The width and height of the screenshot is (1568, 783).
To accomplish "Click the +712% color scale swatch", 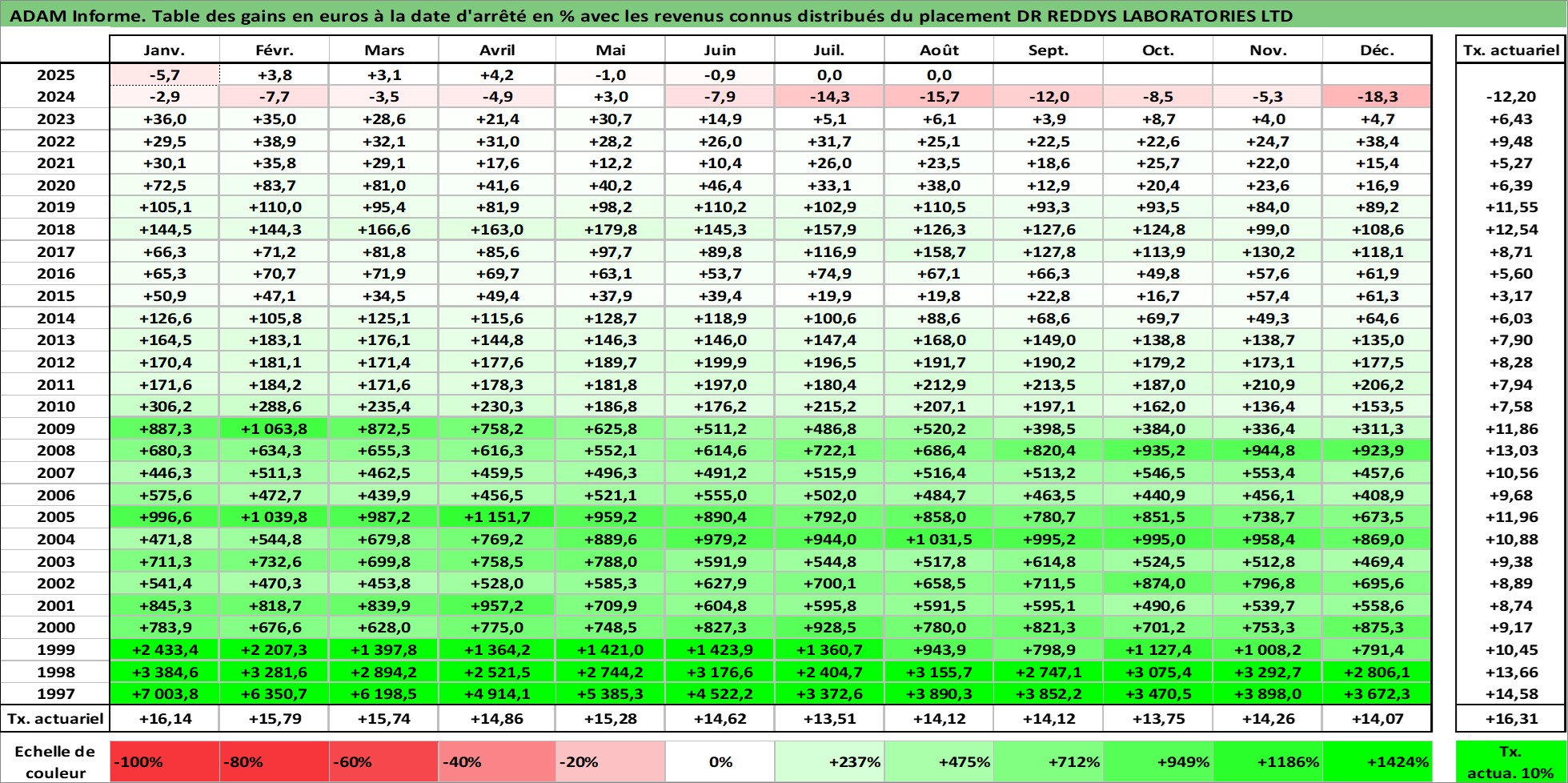I will (x=1049, y=761).
